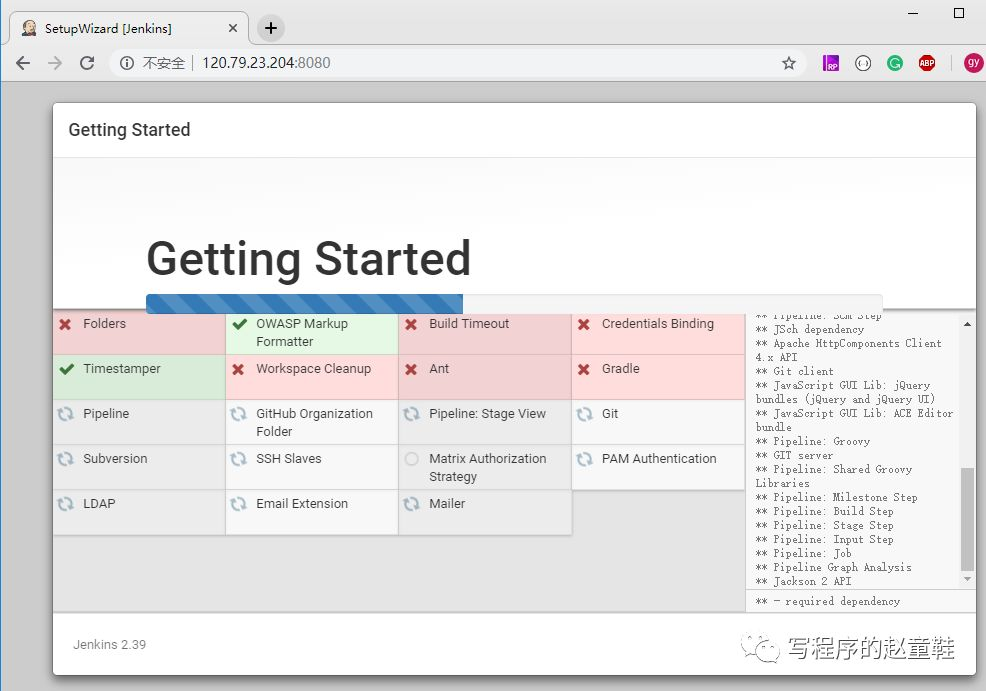Click the spinner beside Email Extension
The width and height of the screenshot is (986, 691).
coord(238,504)
